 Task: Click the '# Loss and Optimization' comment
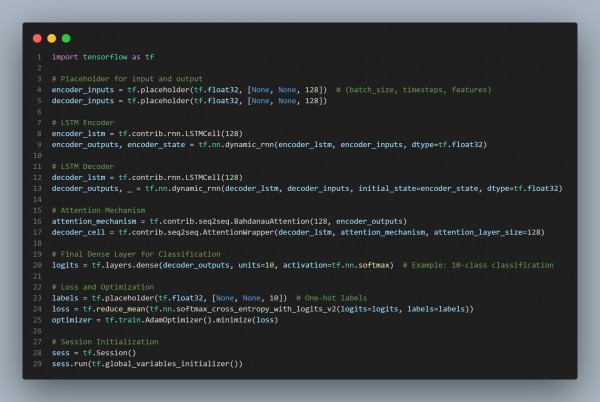click(103, 287)
